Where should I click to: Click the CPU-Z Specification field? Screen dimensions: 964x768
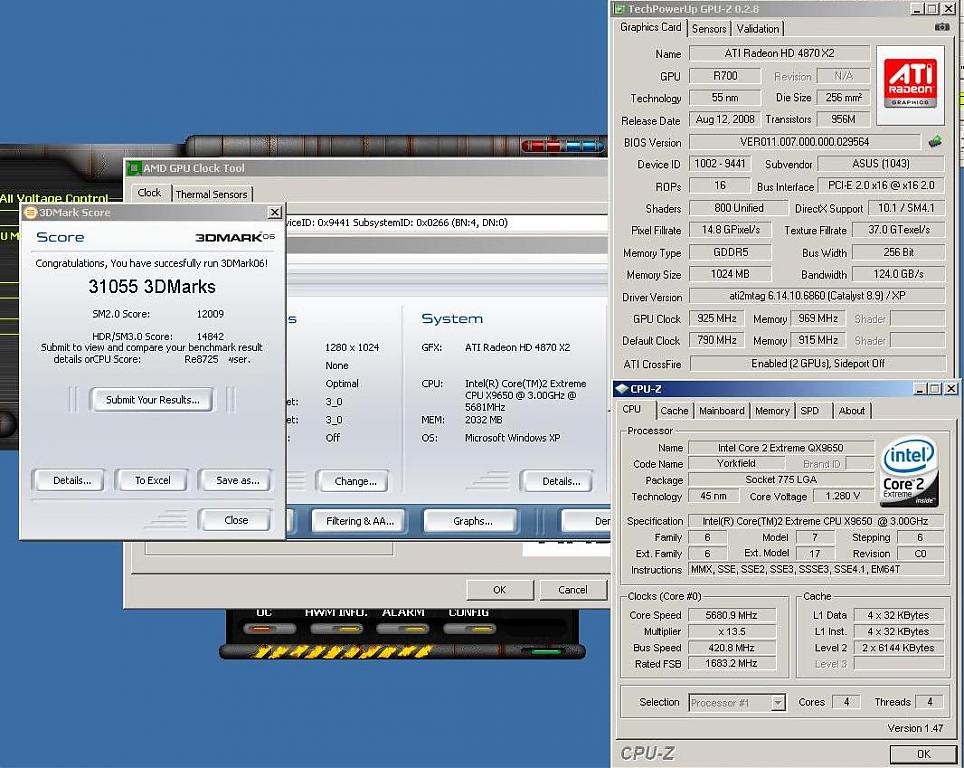point(816,521)
